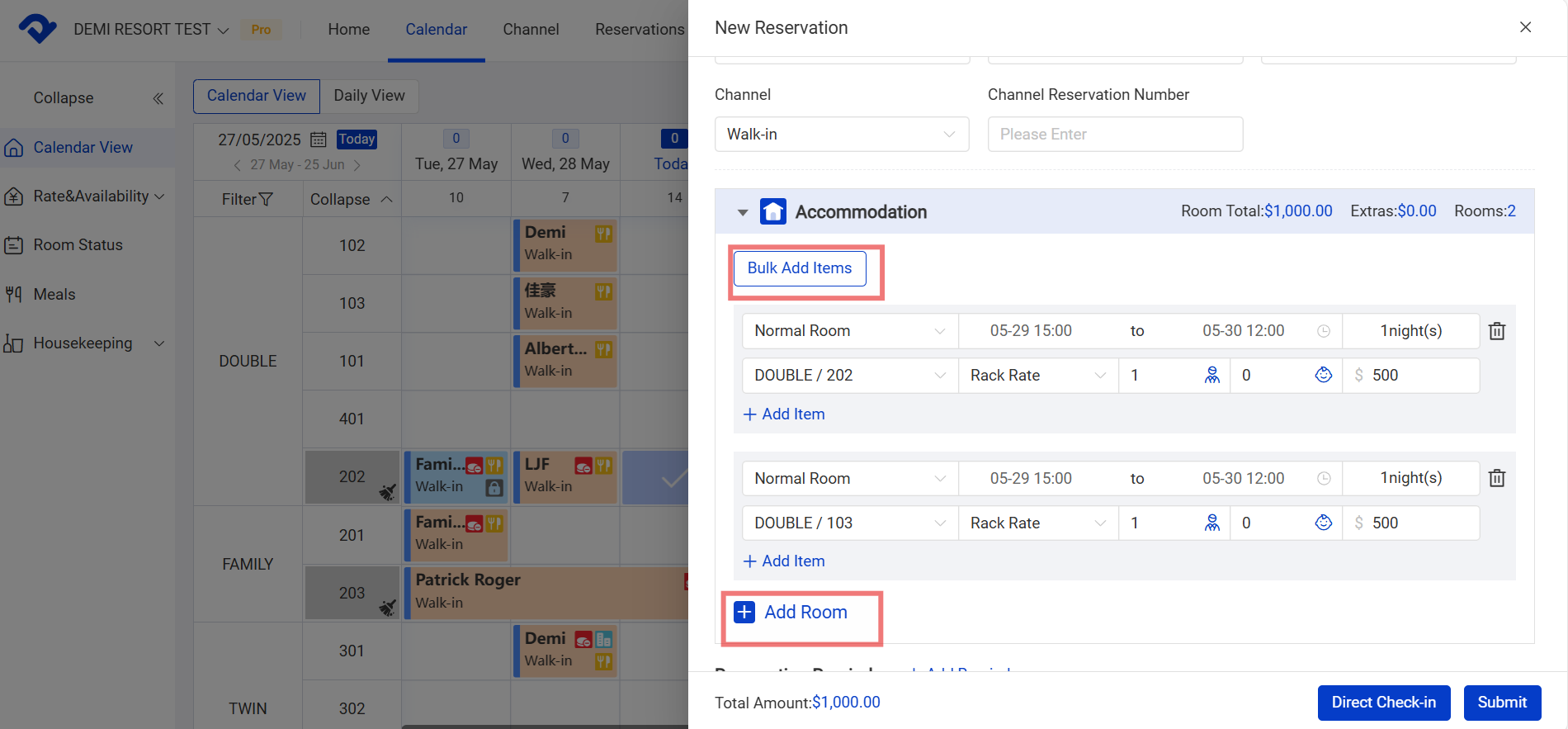Open the DOUBLE / 202 room dropdown
Image resolution: width=1568 pixels, height=729 pixels.
[x=849, y=375]
